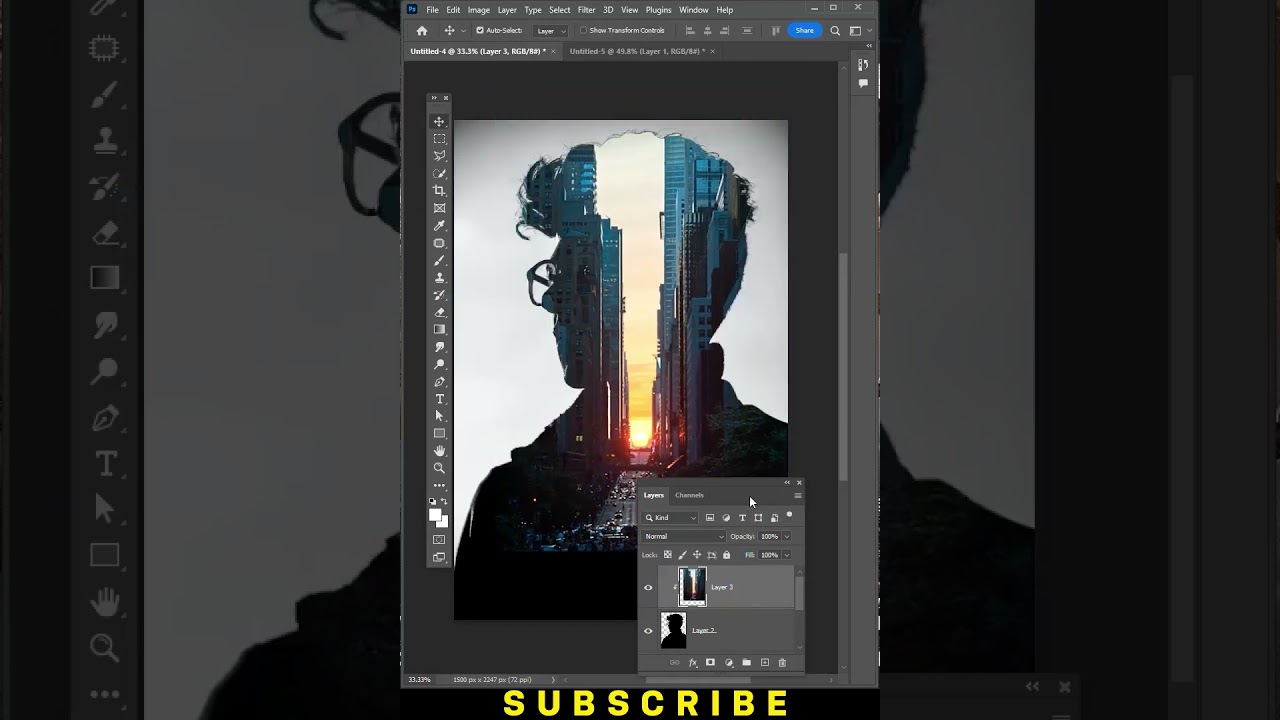Screen dimensions: 1280x720
Task: Select the Clone Stamp tool
Action: [439, 278]
